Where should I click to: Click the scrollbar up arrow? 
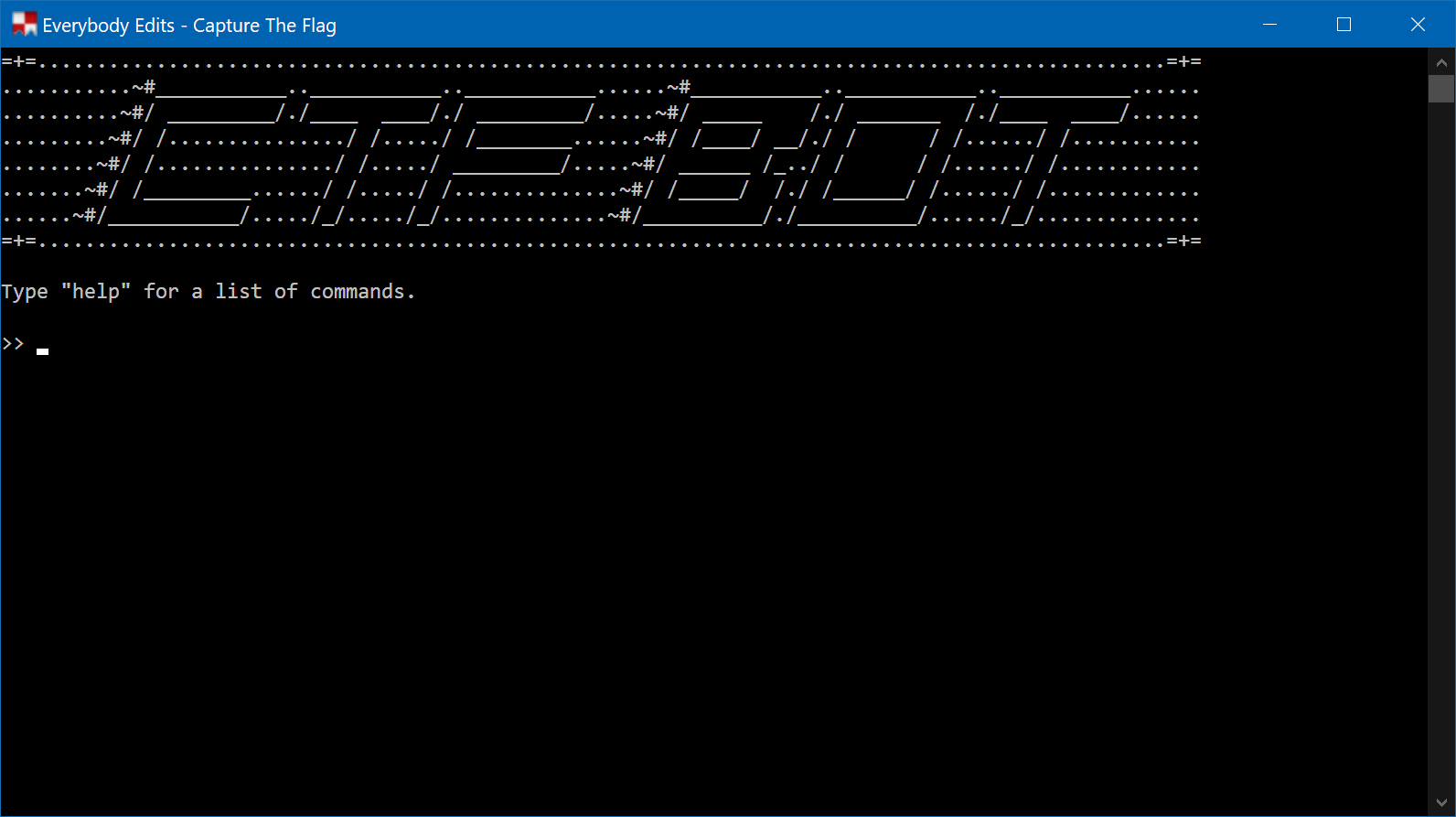[1441, 62]
